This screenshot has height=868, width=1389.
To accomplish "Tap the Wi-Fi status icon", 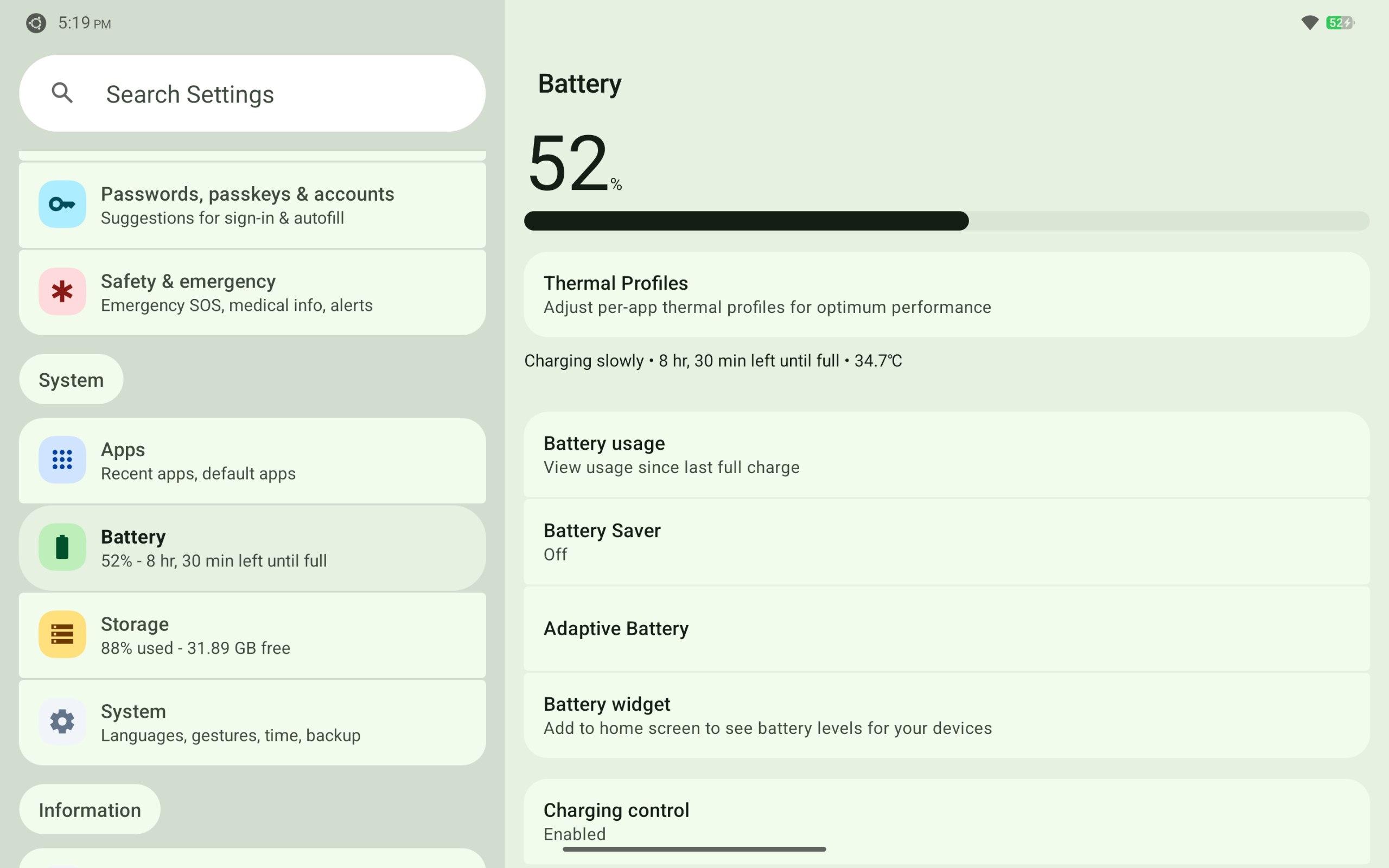I will tap(1309, 23).
